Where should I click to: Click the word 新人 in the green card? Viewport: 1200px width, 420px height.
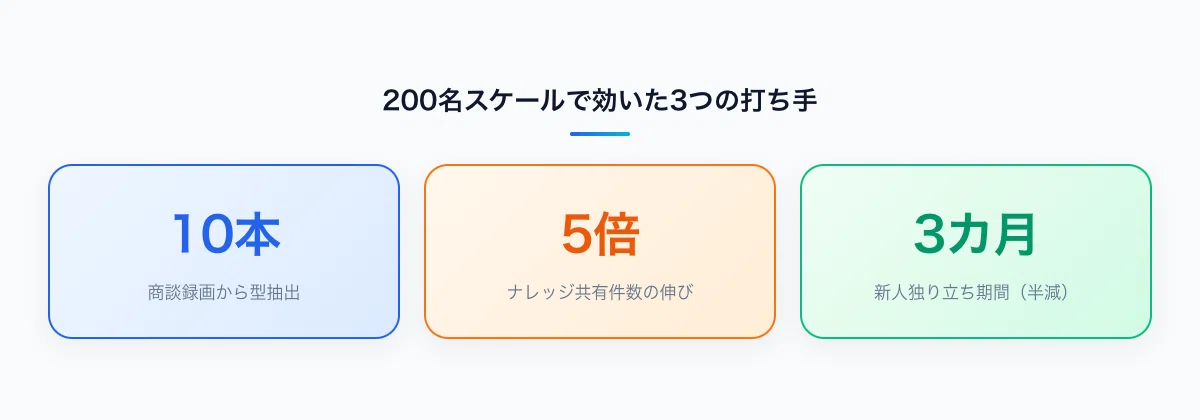click(890, 294)
